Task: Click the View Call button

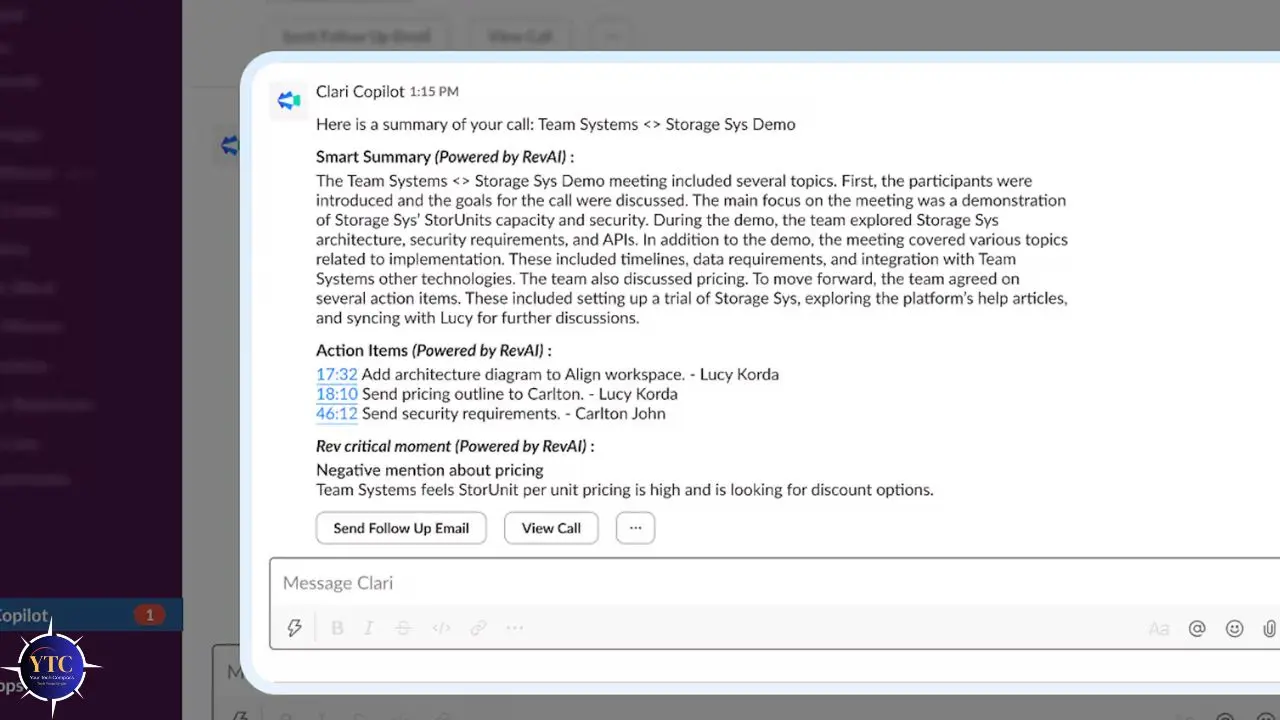Action: 551,528
